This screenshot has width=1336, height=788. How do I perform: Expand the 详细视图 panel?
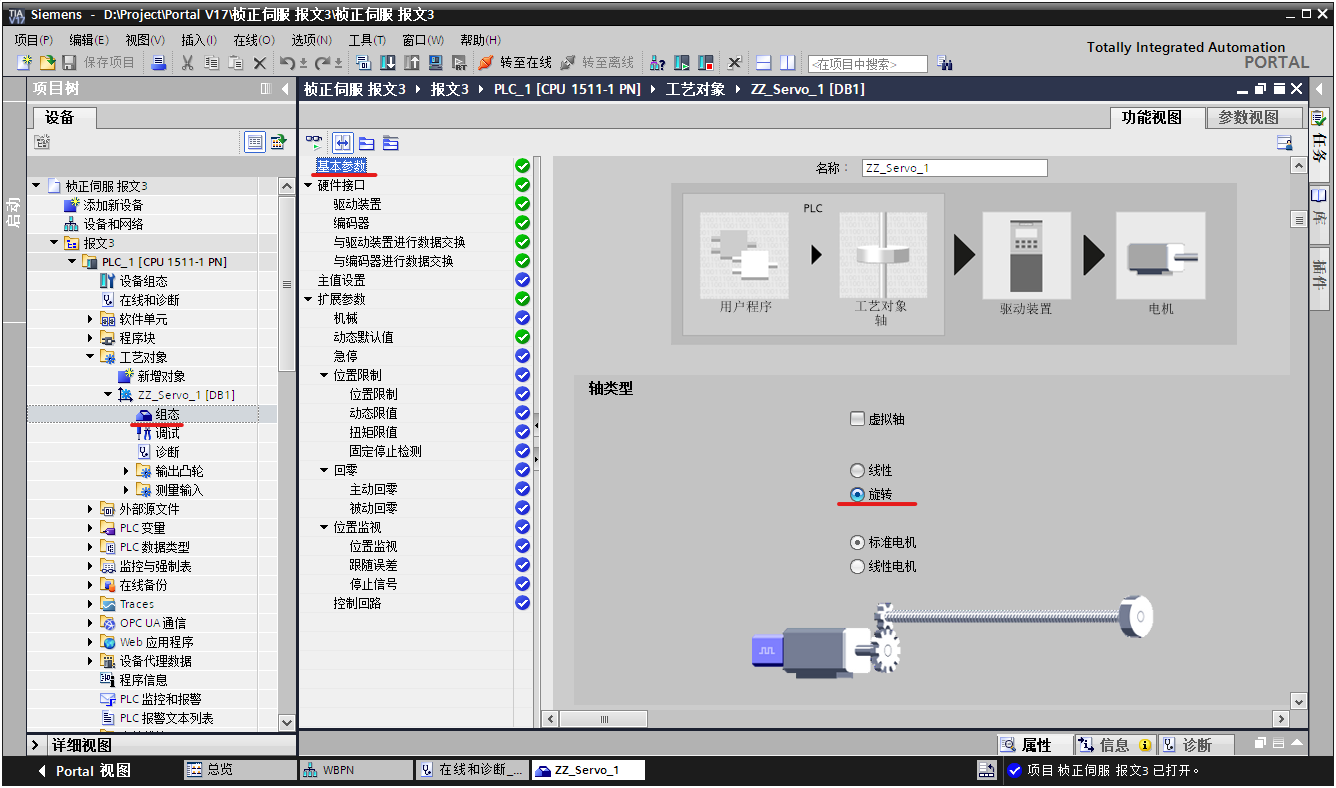[35, 745]
